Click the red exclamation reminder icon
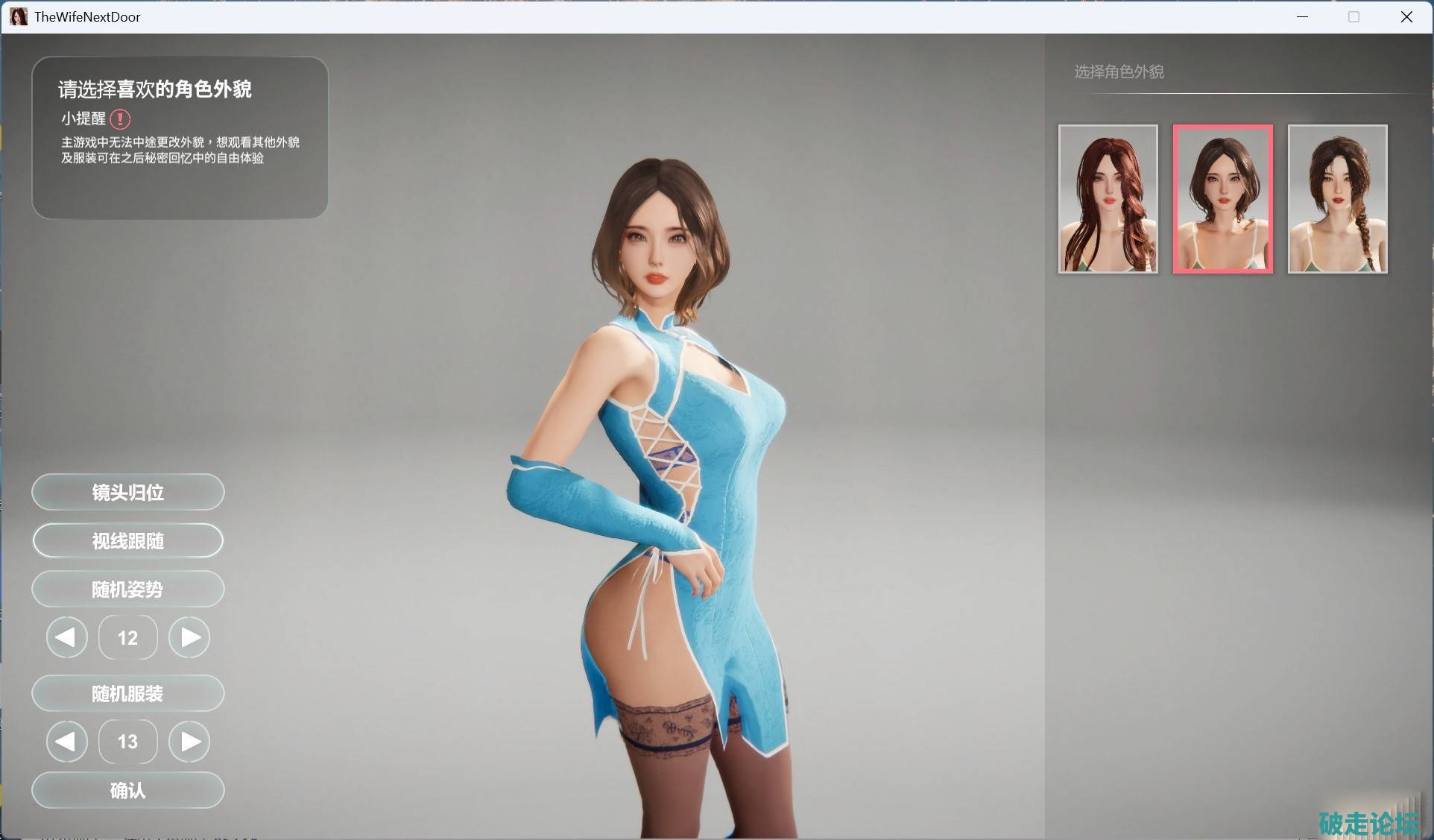This screenshot has height=840, width=1434. pos(120,119)
